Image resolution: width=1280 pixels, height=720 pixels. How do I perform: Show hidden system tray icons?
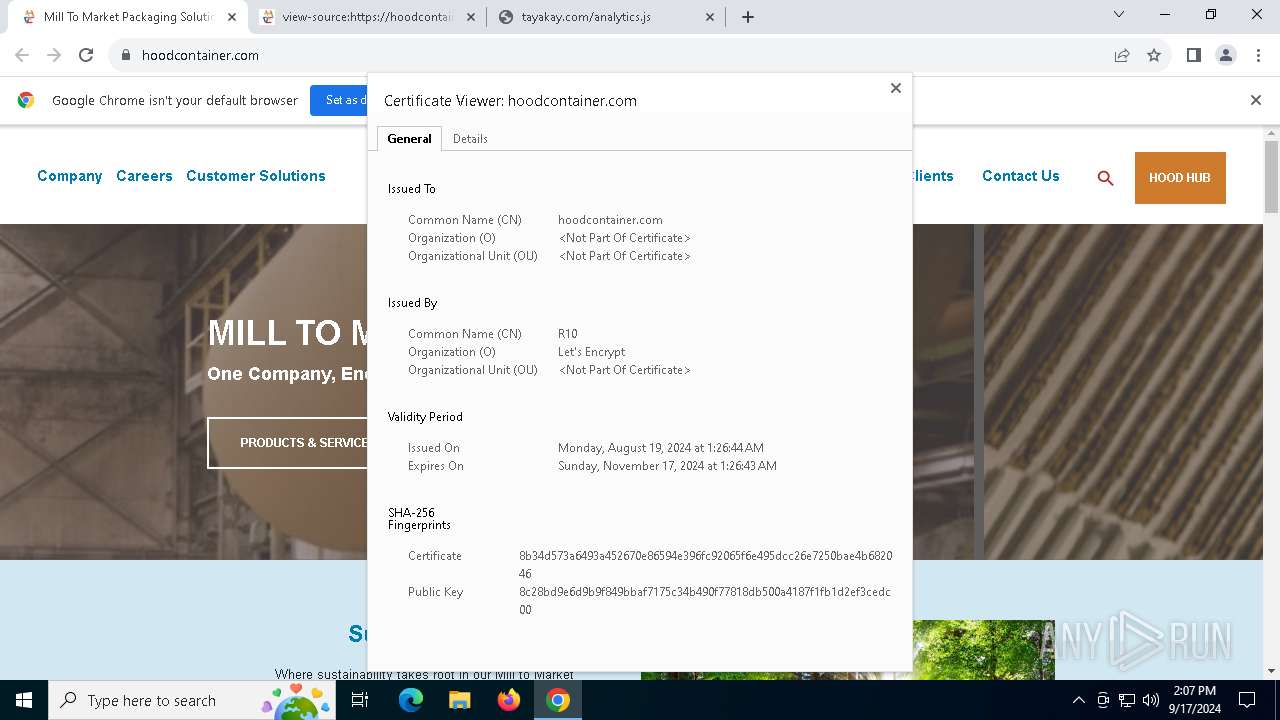click(1078, 700)
